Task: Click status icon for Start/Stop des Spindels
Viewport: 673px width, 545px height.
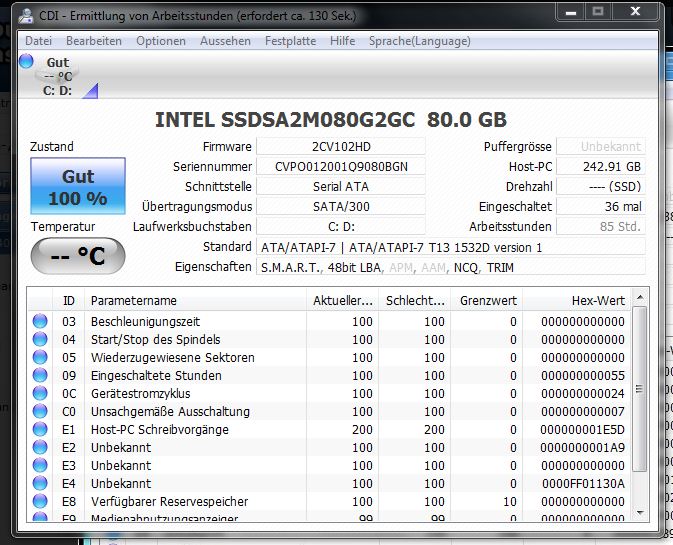Action: point(40,339)
